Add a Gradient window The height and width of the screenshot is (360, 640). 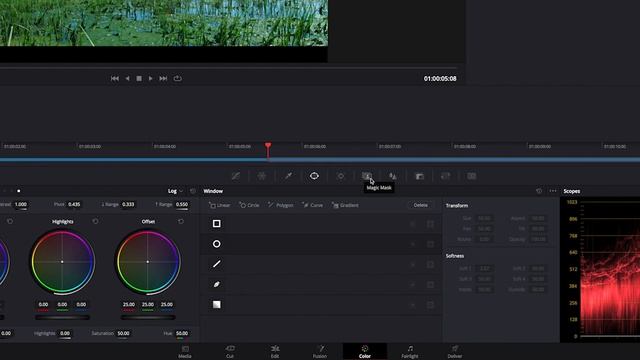coord(345,205)
